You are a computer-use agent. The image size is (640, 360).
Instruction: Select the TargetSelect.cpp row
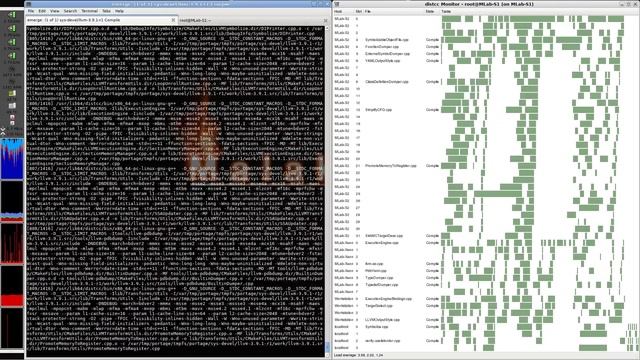(486, 306)
